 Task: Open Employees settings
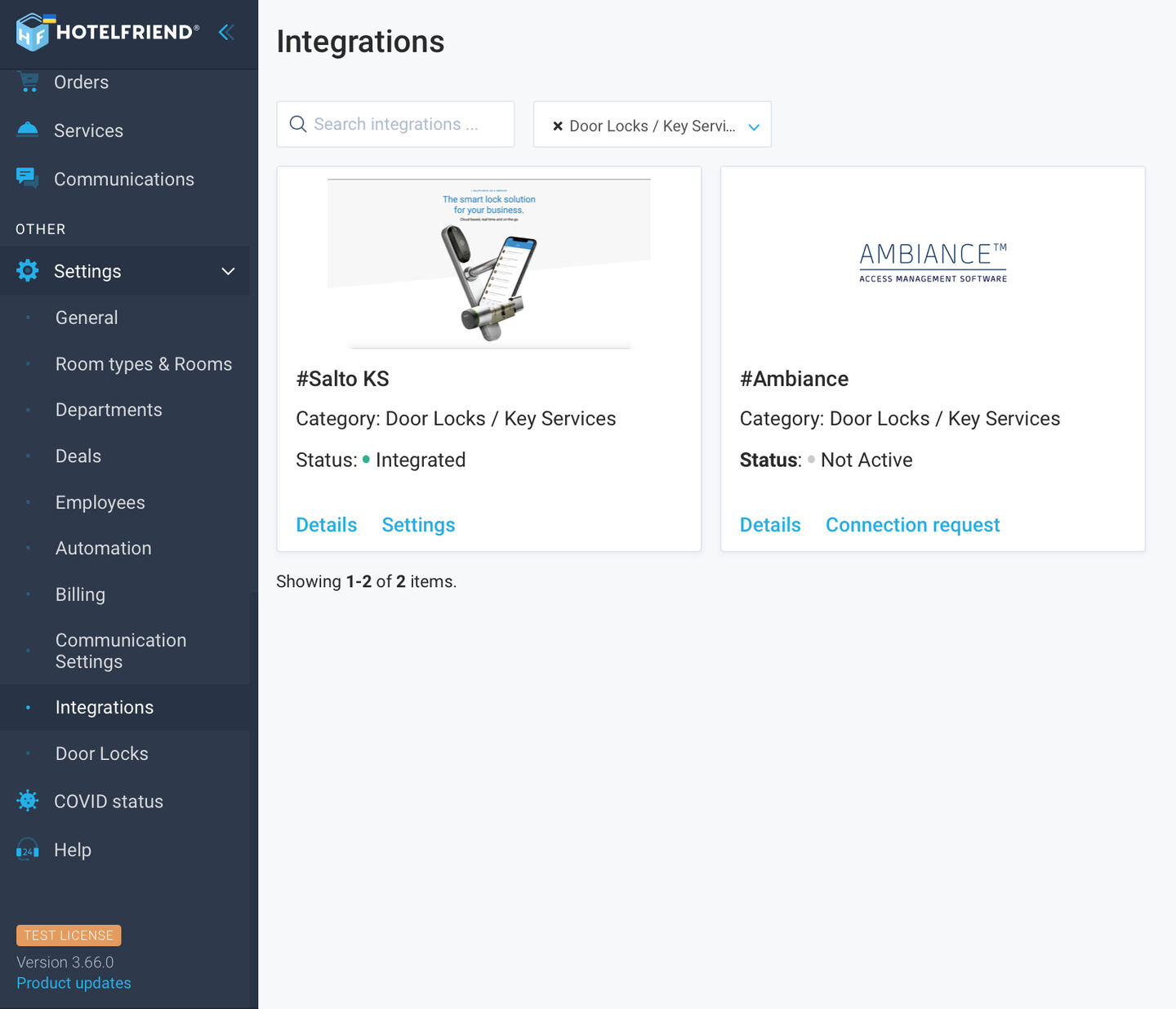[x=100, y=503]
